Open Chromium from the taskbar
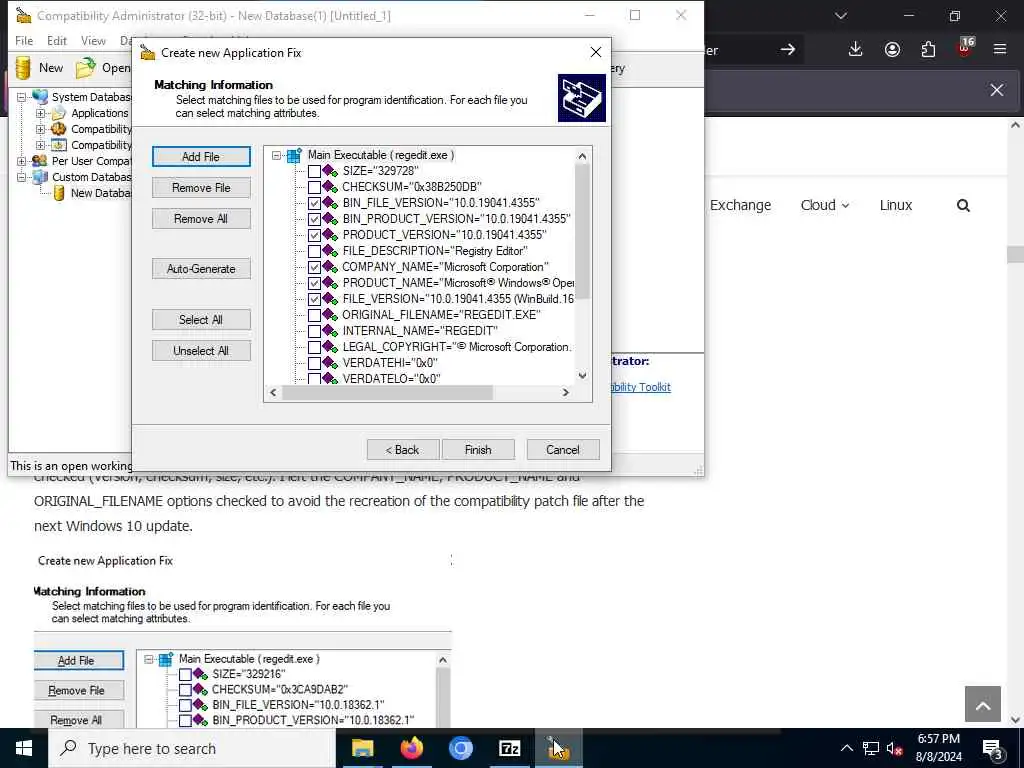The image size is (1024, 768). click(460, 748)
